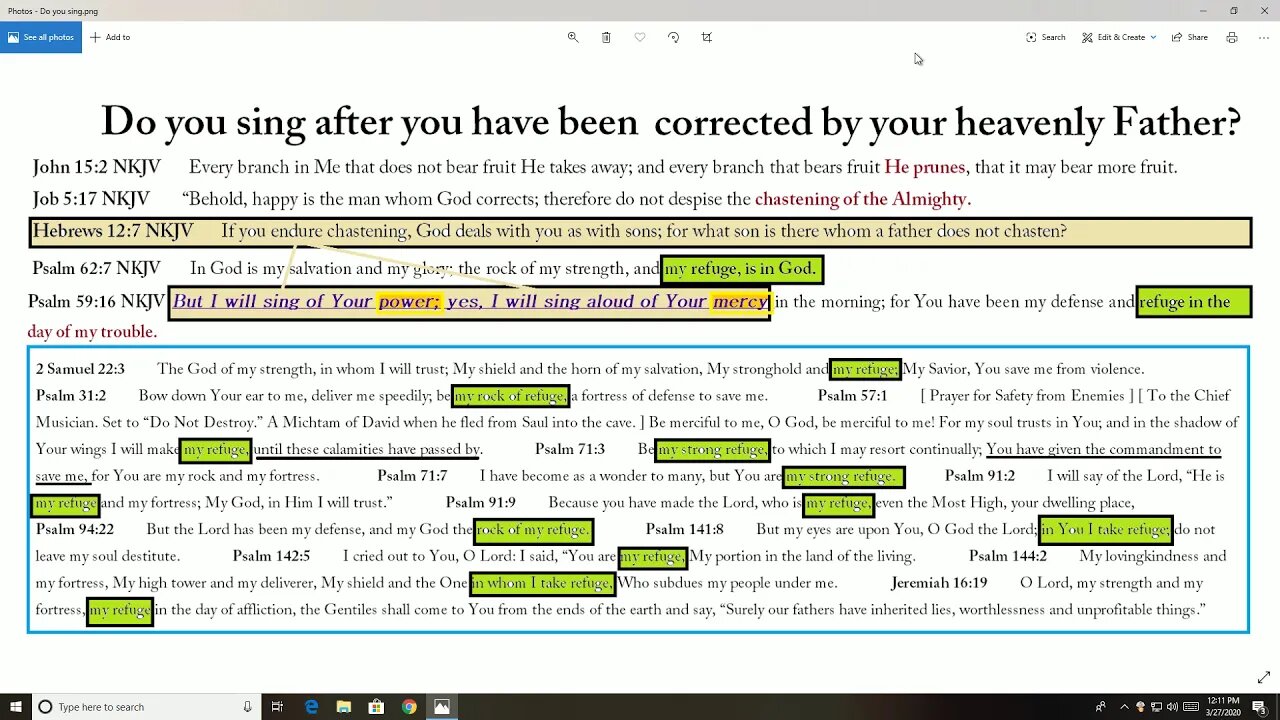Viewport: 1280px width, 720px height.
Task: Click the 'Jeremiah 16:19' reference
Action: (939, 583)
